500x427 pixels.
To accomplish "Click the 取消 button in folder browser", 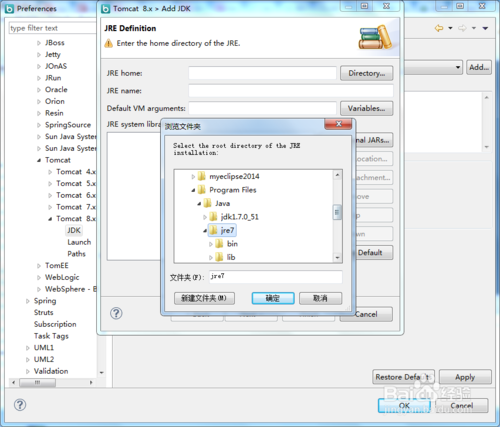I will point(320,298).
